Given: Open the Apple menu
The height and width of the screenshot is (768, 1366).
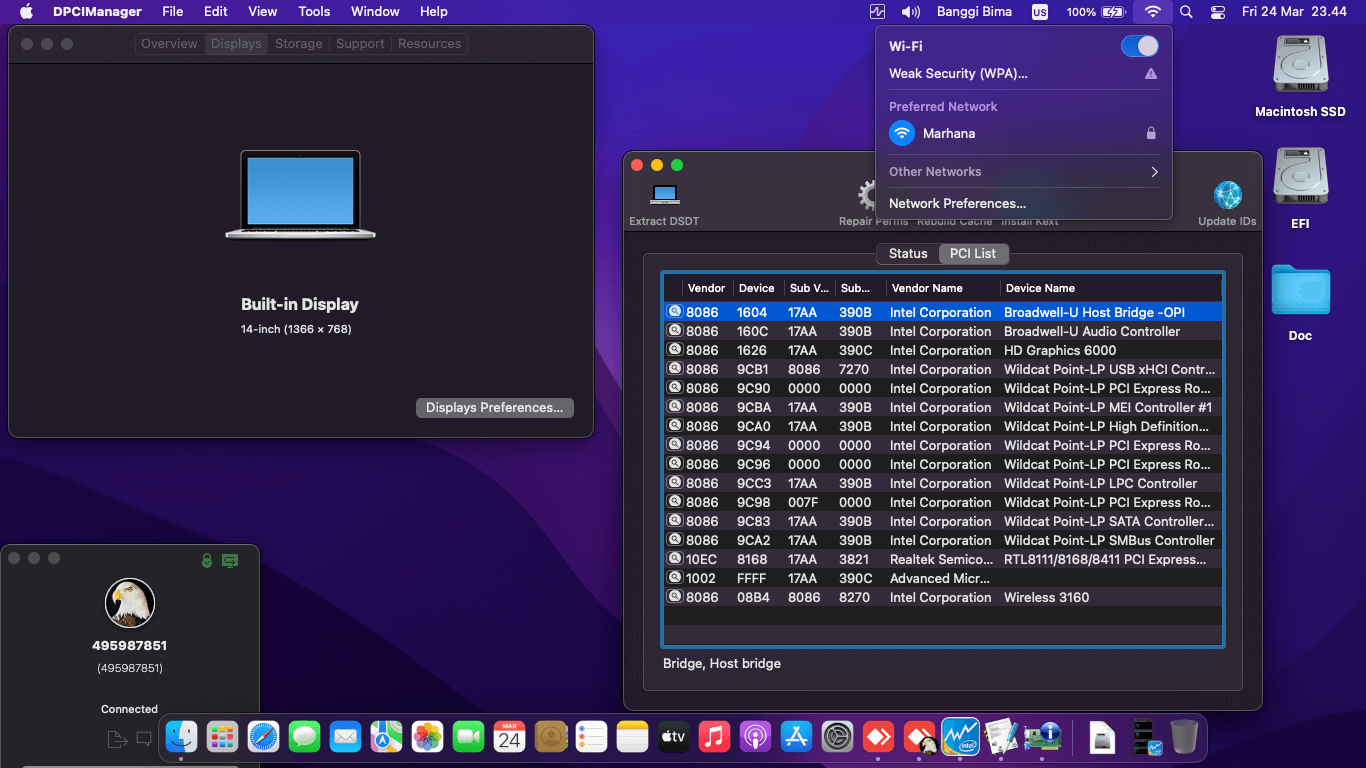Looking at the screenshot, I should tap(26, 12).
